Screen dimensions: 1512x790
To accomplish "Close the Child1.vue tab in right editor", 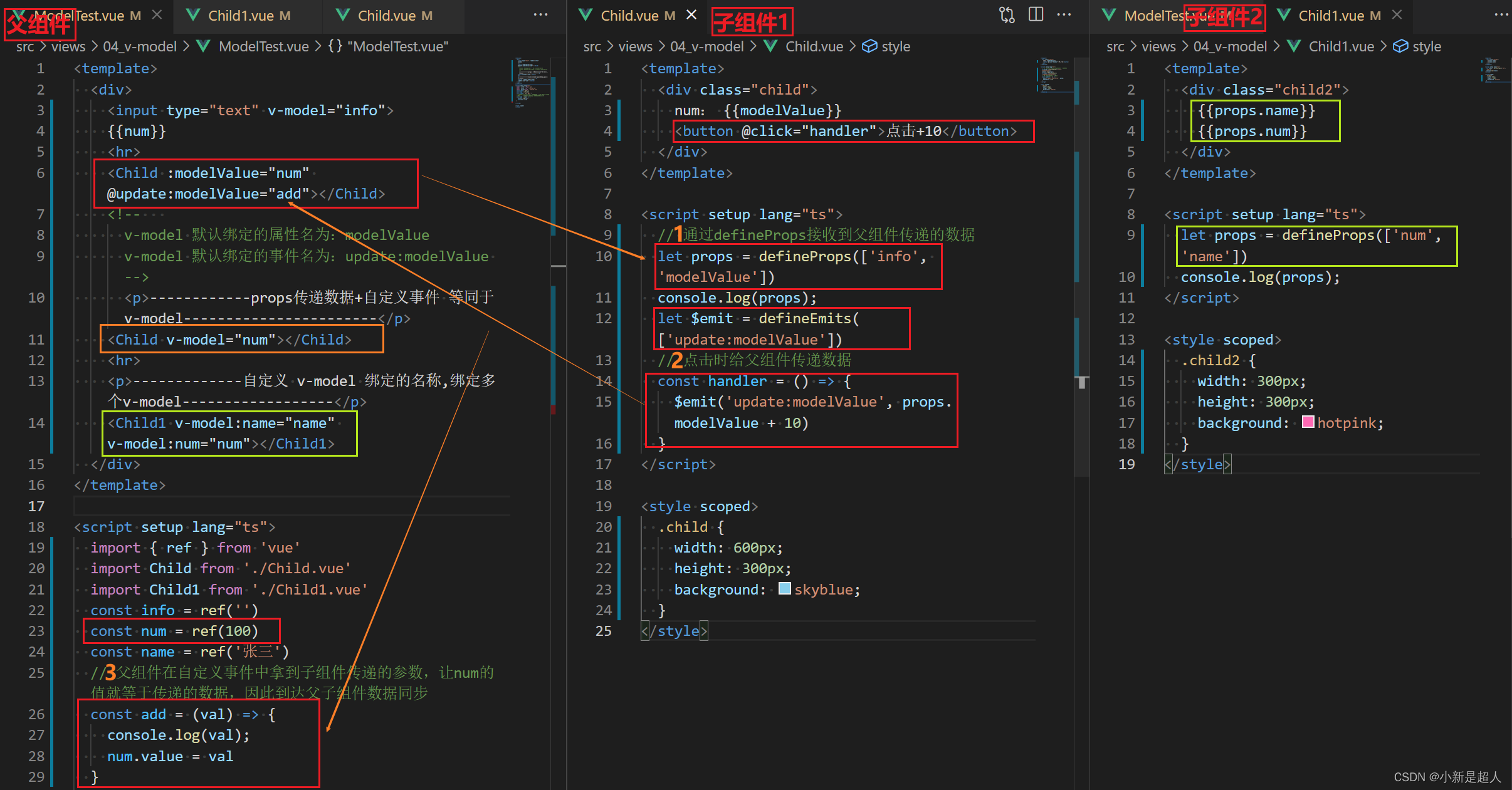I will coord(1397,15).
